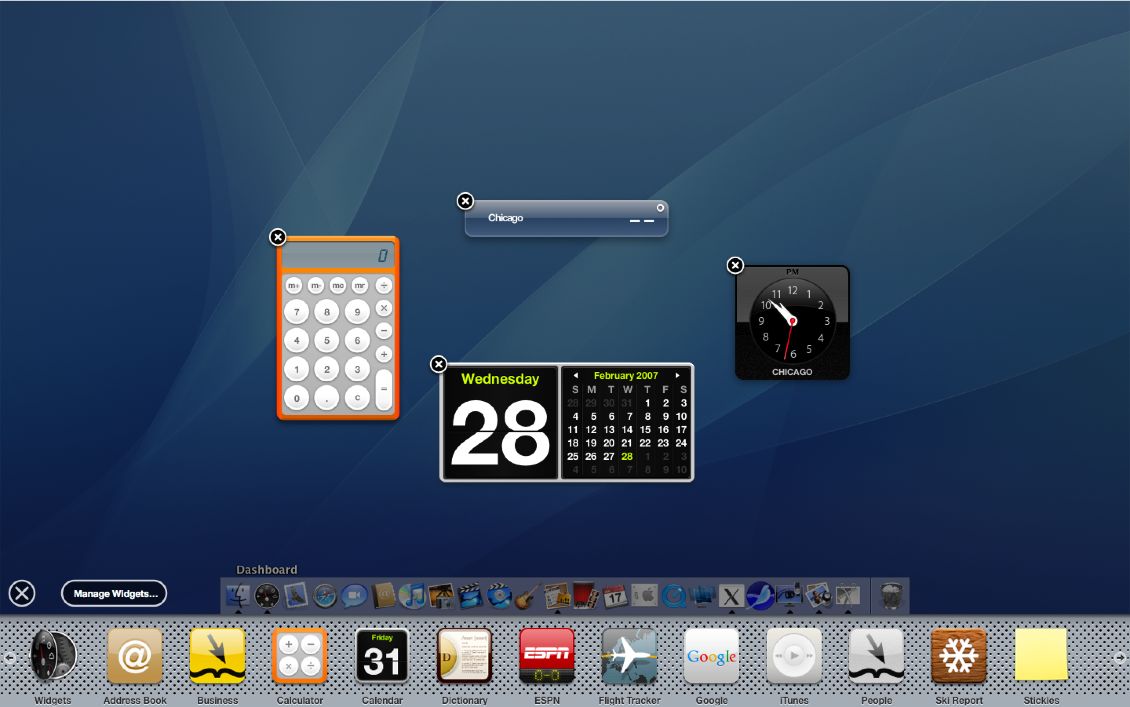The image size is (1130, 707).
Task: Launch iPhoto from the Dock
Action: [441, 596]
